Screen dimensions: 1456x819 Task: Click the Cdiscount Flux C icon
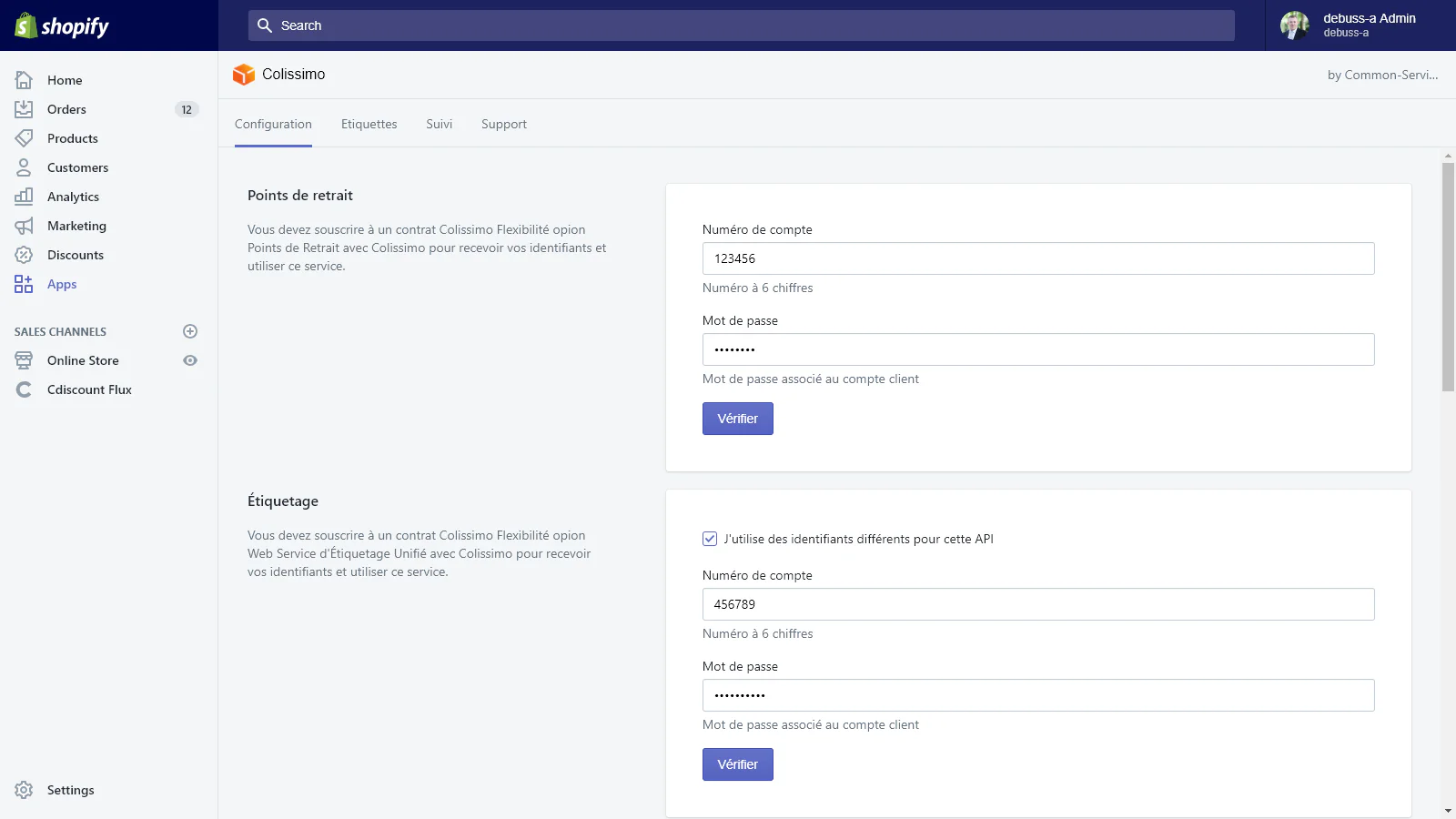(x=24, y=389)
